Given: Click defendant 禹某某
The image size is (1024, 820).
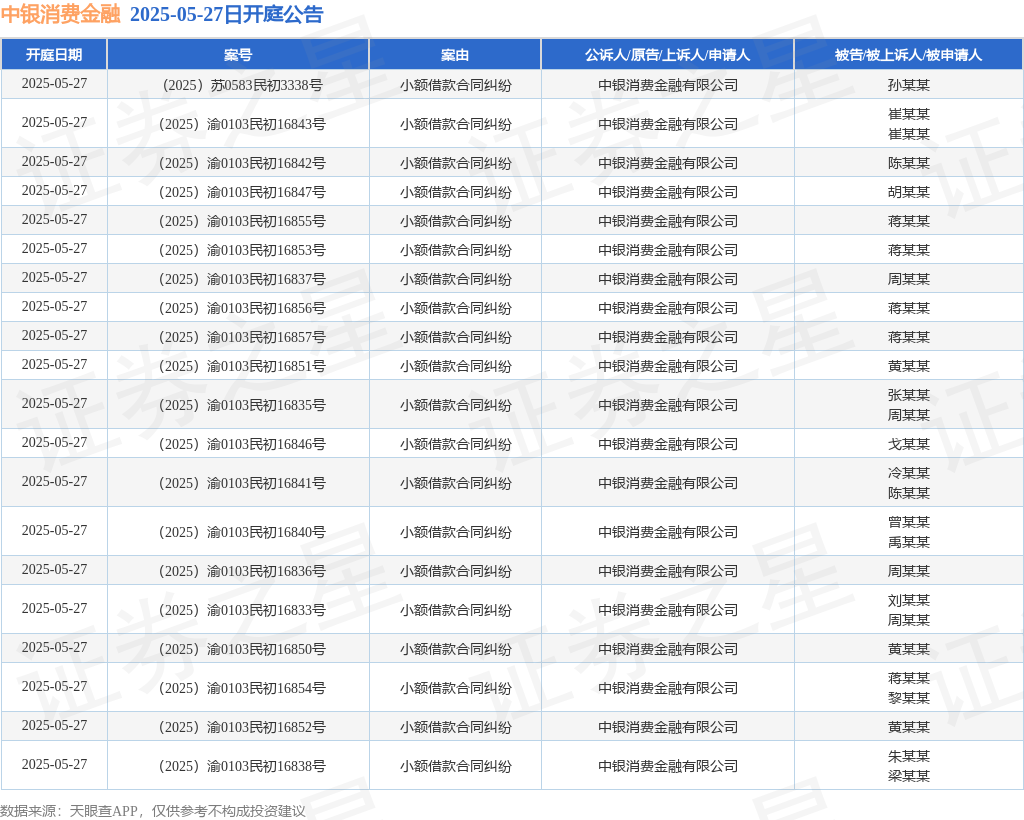Looking at the screenshot, I should (908, 542).
